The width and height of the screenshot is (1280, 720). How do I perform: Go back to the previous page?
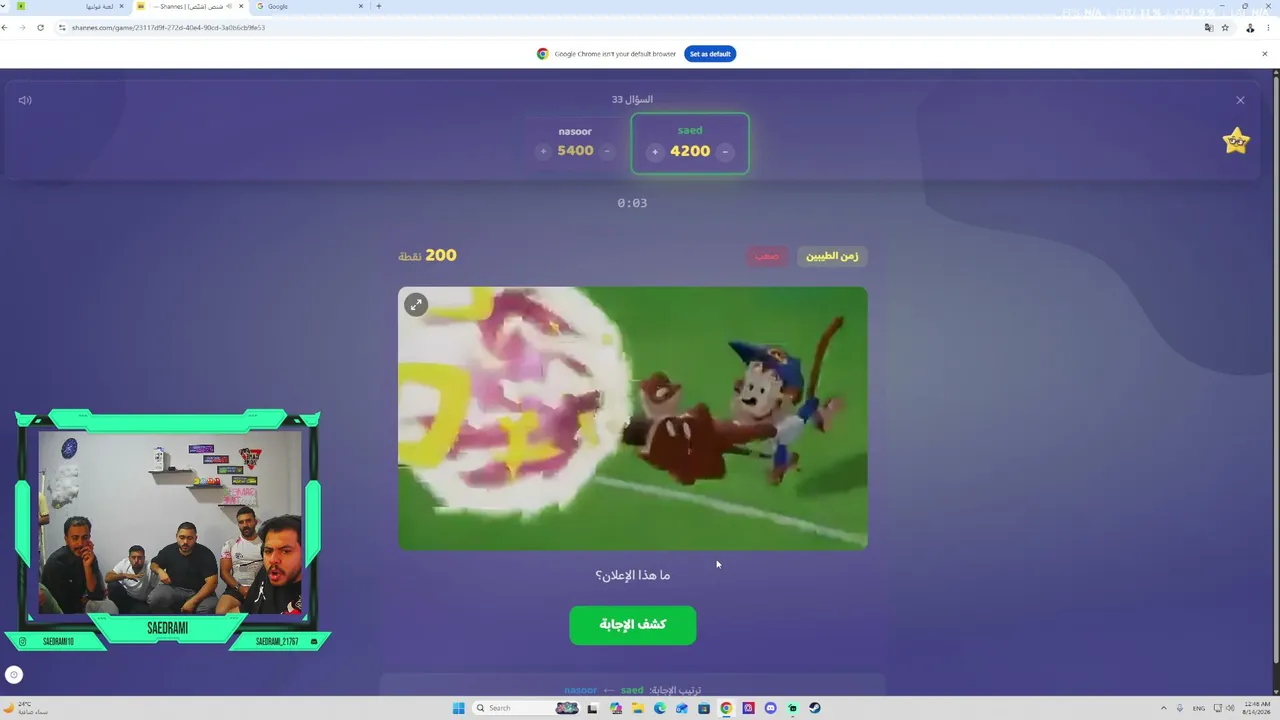pos(5,28)
